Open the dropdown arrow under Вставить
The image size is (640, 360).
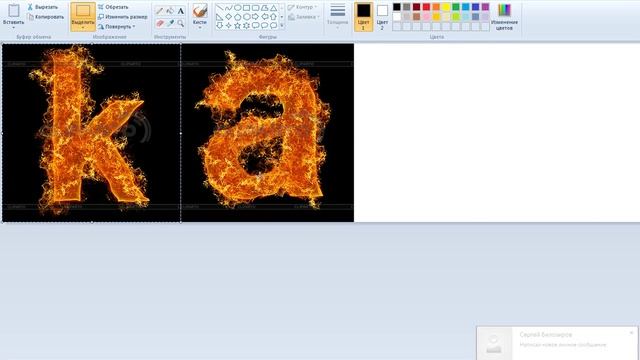click(x=13, y=28)
